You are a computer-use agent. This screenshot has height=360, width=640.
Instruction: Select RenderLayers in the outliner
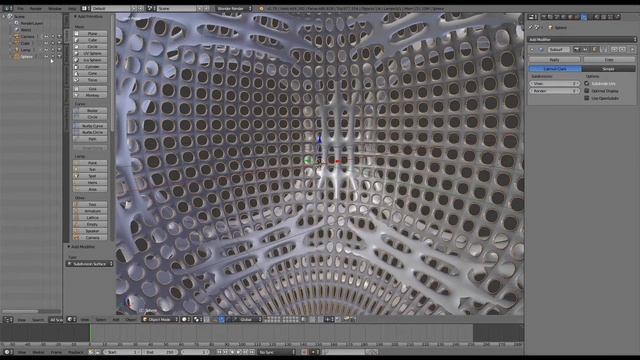pos(31,23)
